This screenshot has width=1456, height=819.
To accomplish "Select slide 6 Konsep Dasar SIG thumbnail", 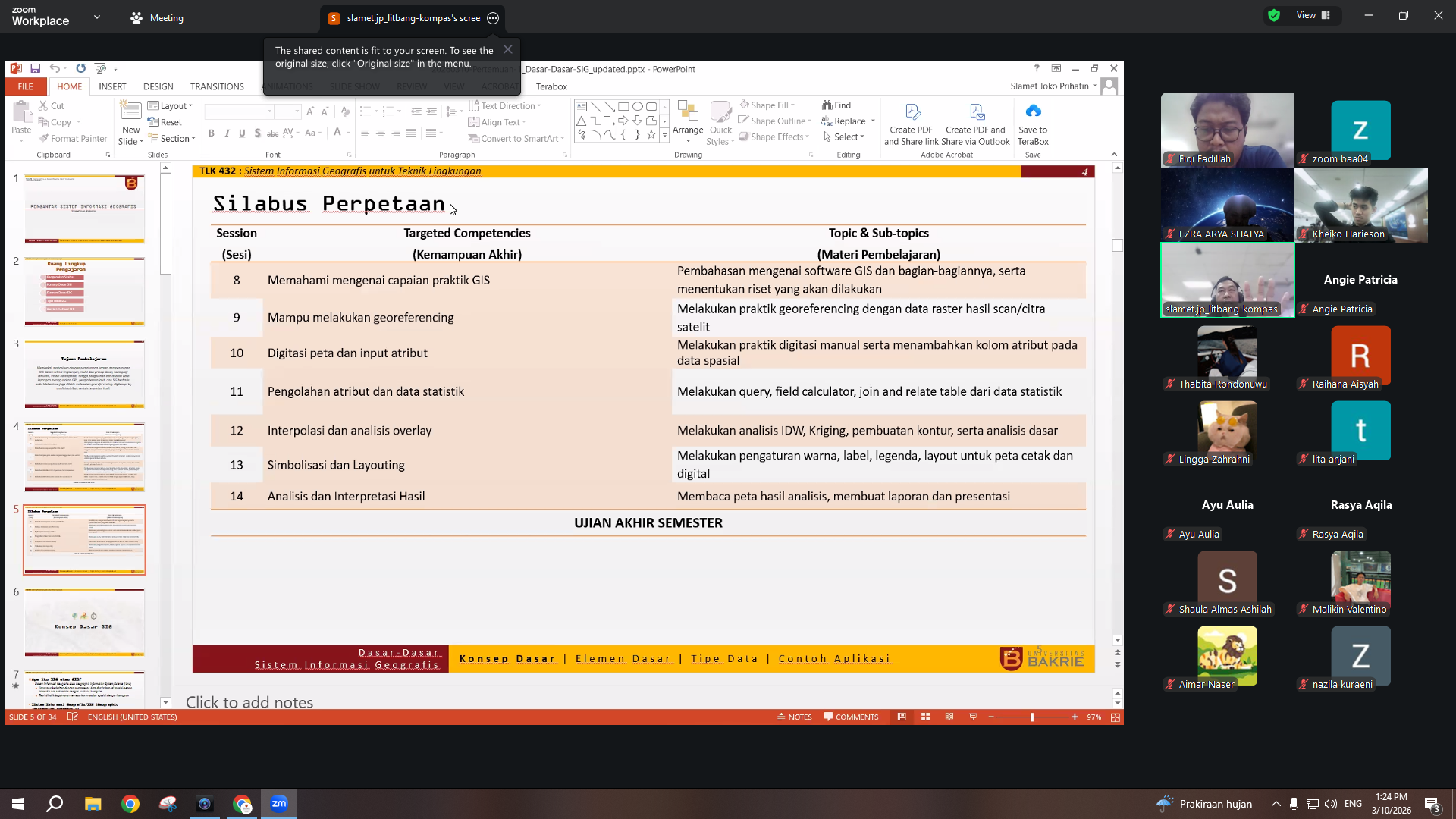I will pyautogui.click(x=84, y=623).
